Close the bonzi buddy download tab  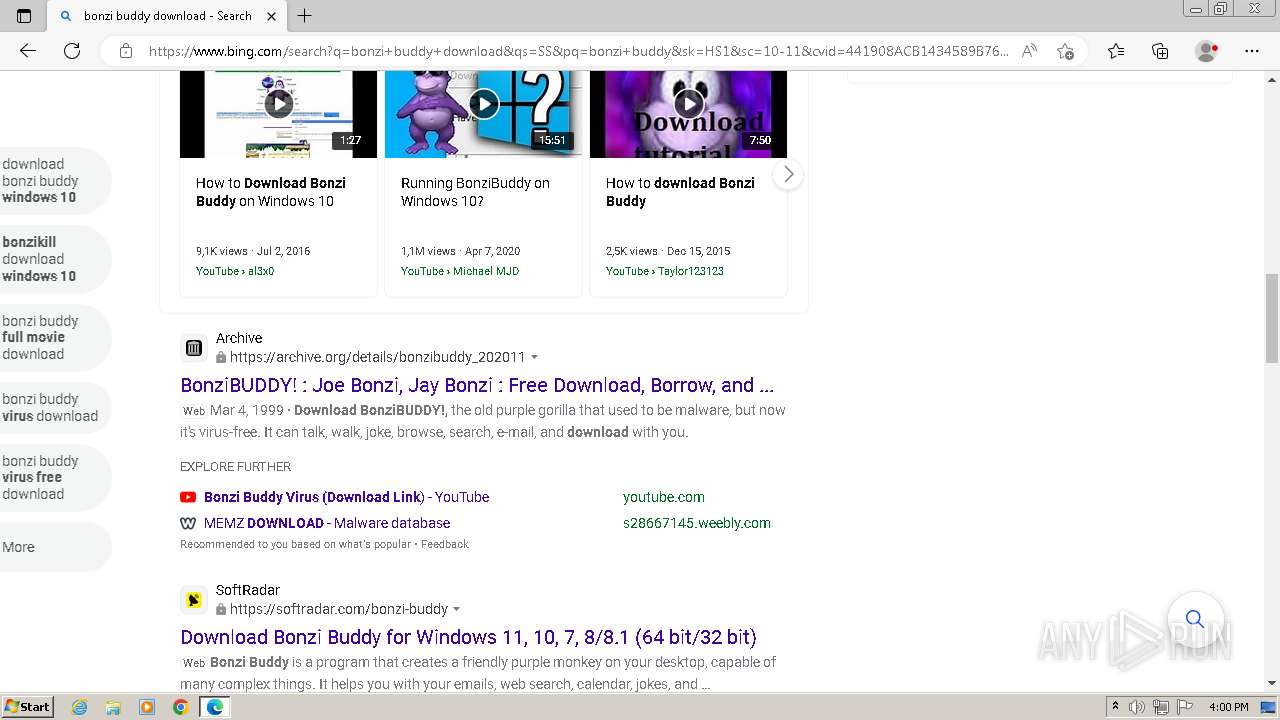click(271, 16)
